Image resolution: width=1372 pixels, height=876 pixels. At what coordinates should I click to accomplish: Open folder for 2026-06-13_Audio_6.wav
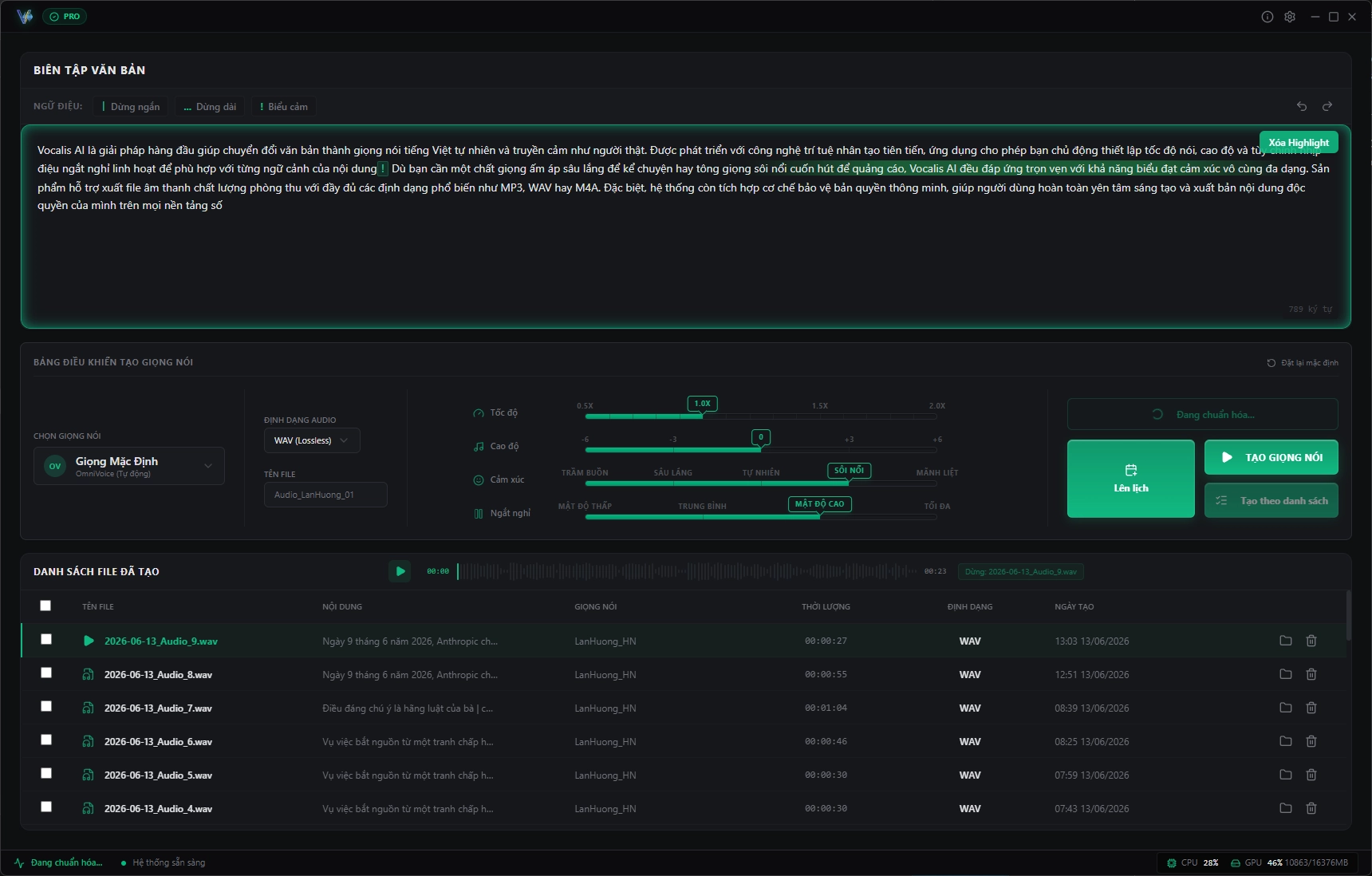click(1286, 741)
